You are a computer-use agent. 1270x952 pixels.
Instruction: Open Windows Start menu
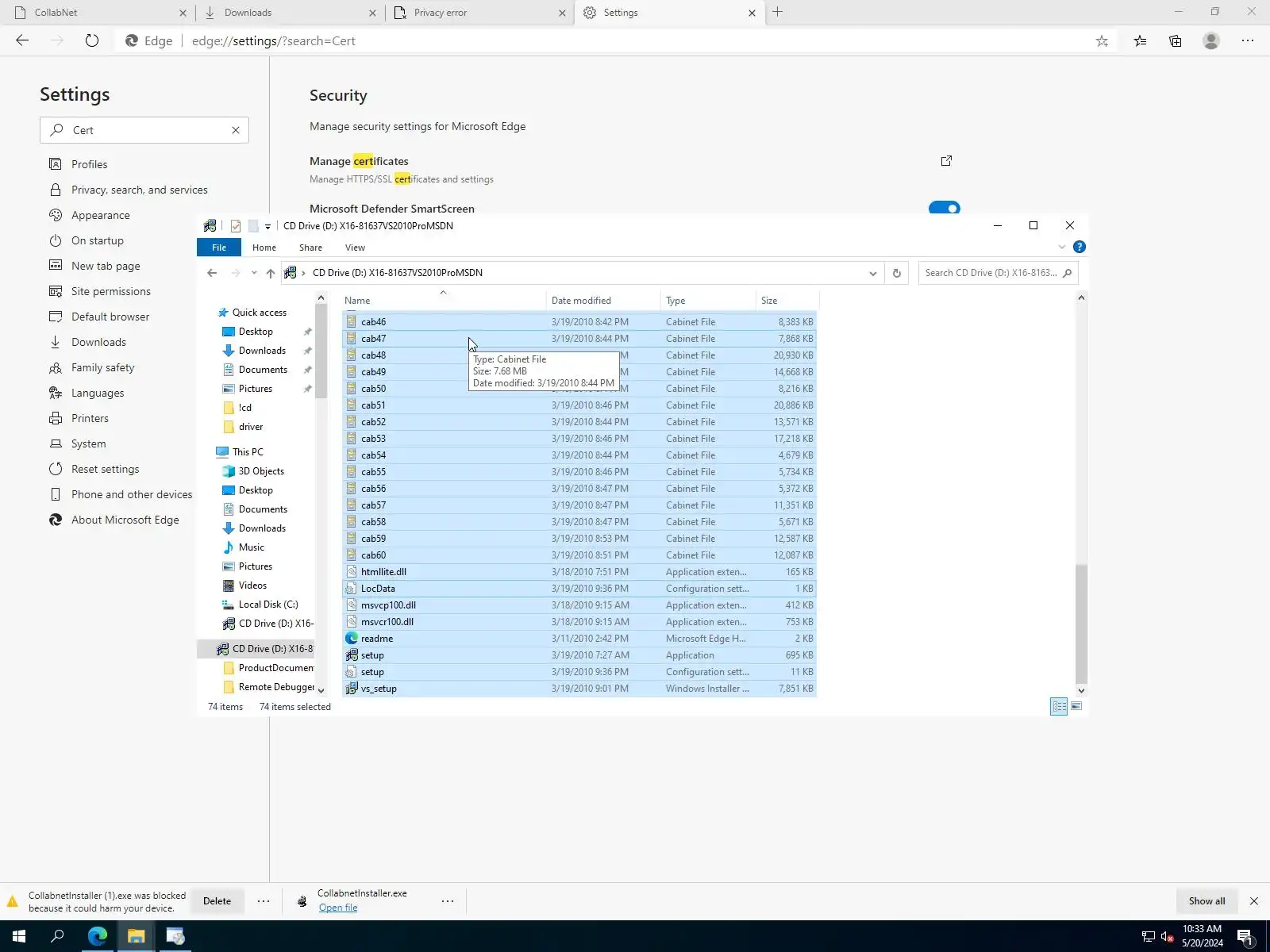coord(19,936)
